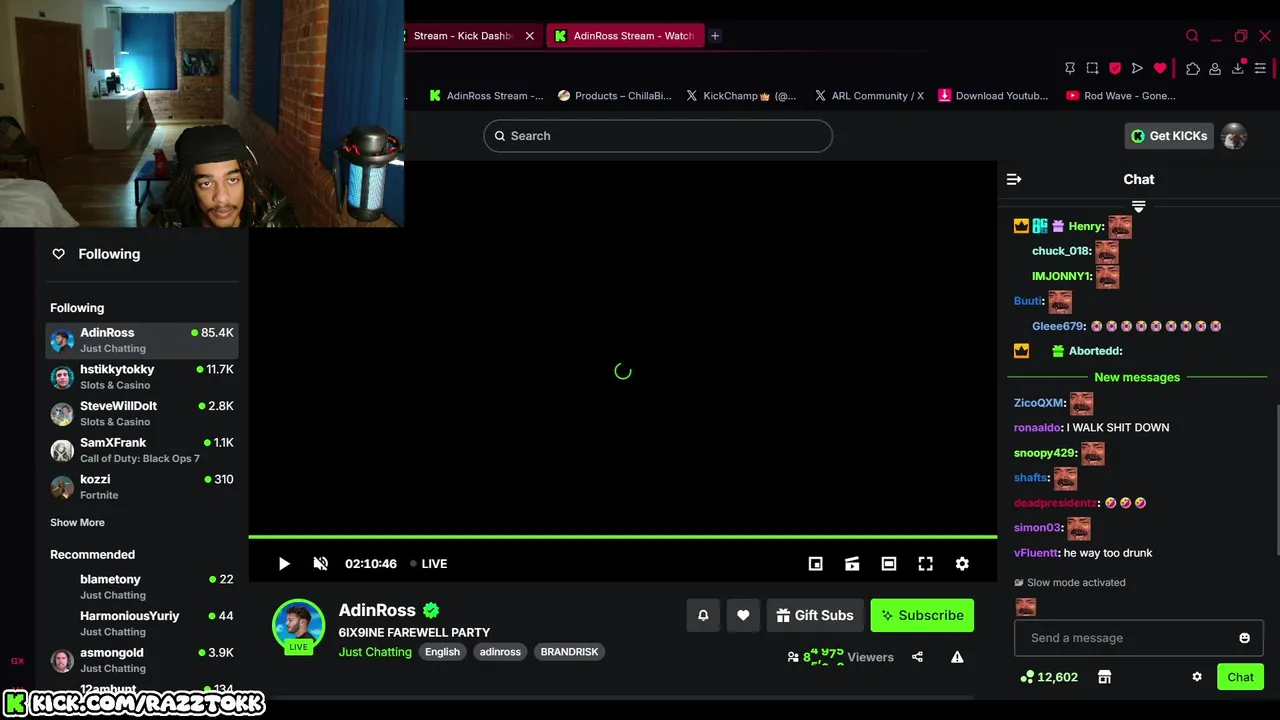This screenshot has width=1280, height=720.
Task: Open Easy Setup sliders icon
Action: click(x=1260, y=68)
